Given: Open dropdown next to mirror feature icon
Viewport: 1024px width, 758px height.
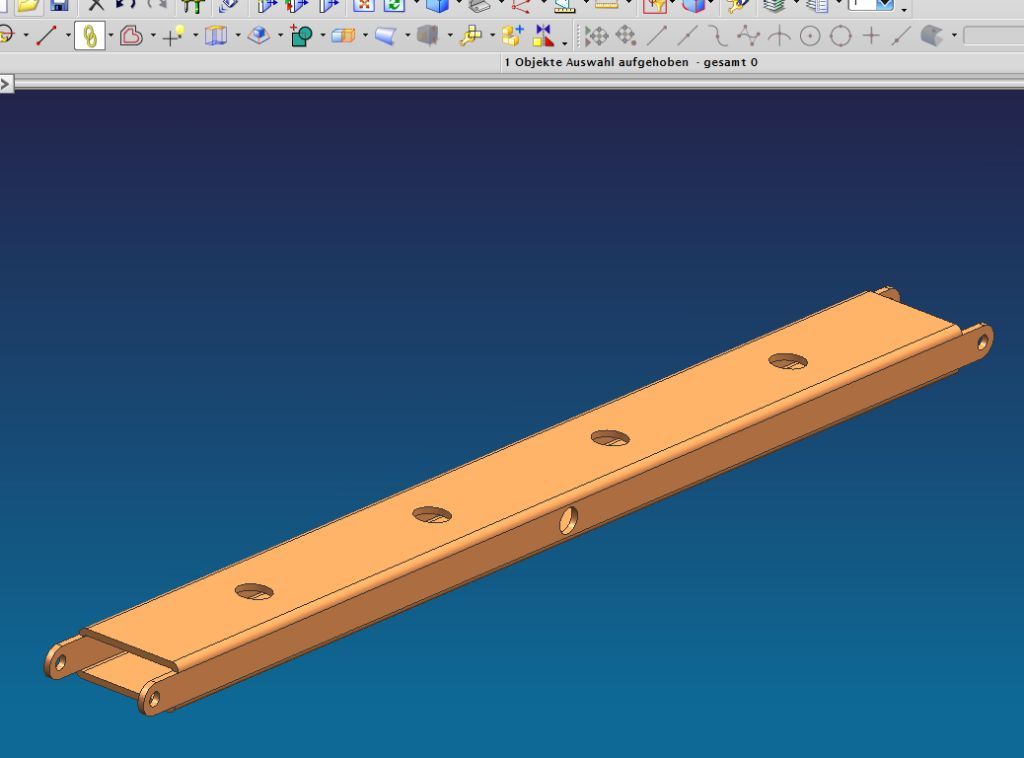Looking at the screenshot, I should (x=565, y=42).
